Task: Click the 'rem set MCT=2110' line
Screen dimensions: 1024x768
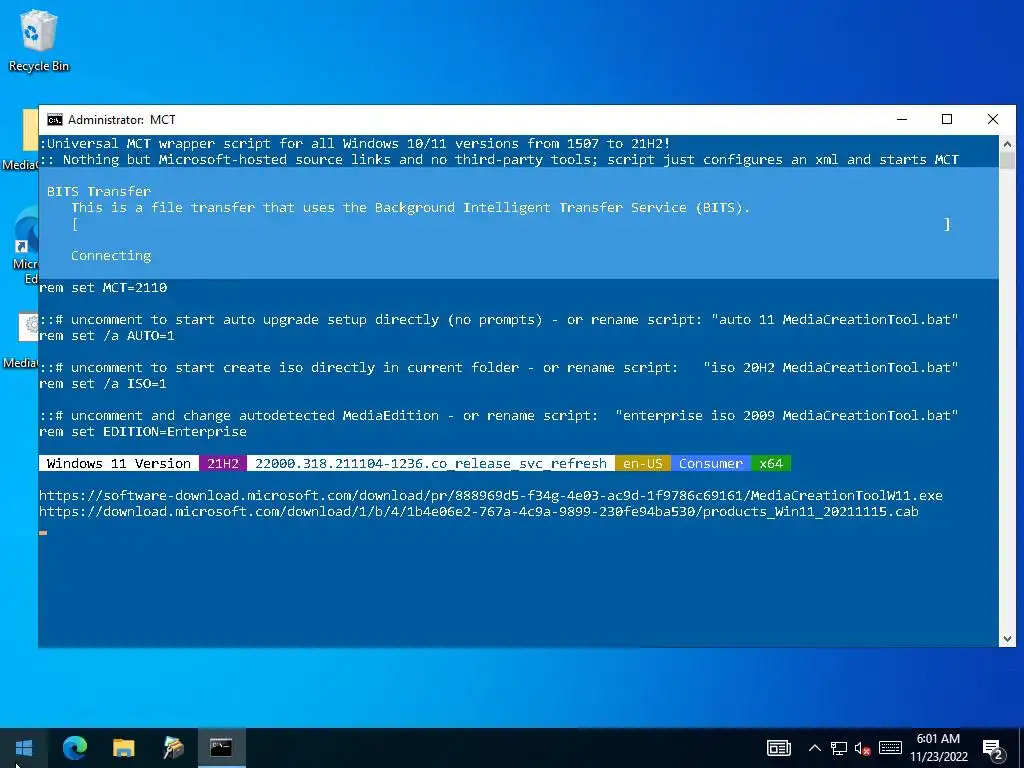Action: tap(103, 287)
